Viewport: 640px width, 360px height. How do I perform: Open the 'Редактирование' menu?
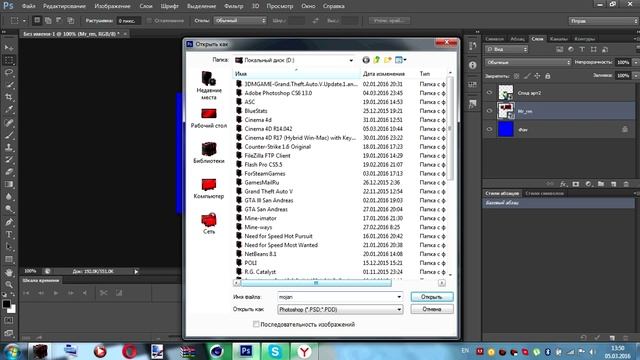point(64,6)
